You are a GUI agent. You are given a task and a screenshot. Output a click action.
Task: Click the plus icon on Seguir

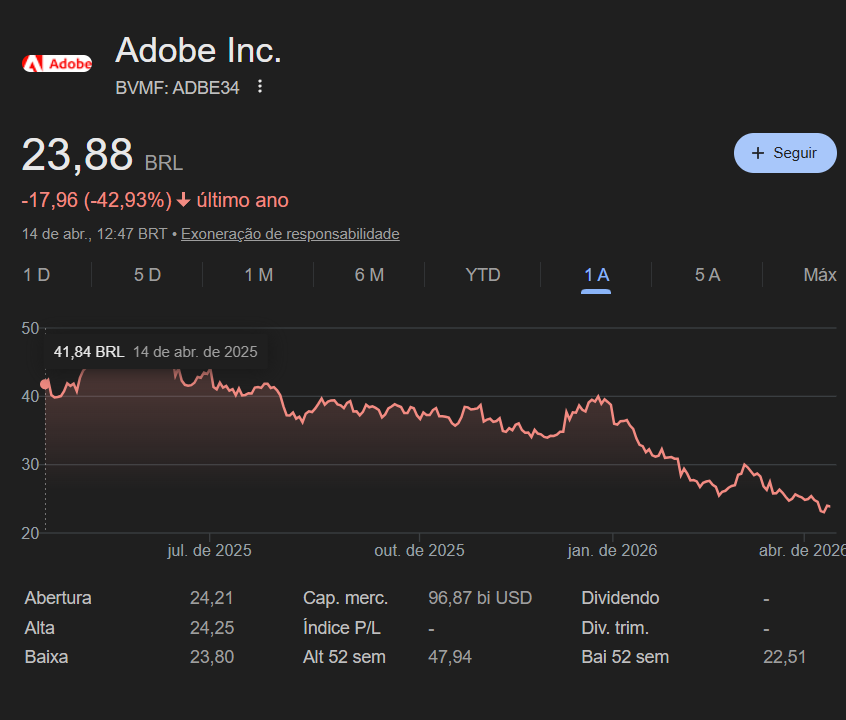coord(758,153)
